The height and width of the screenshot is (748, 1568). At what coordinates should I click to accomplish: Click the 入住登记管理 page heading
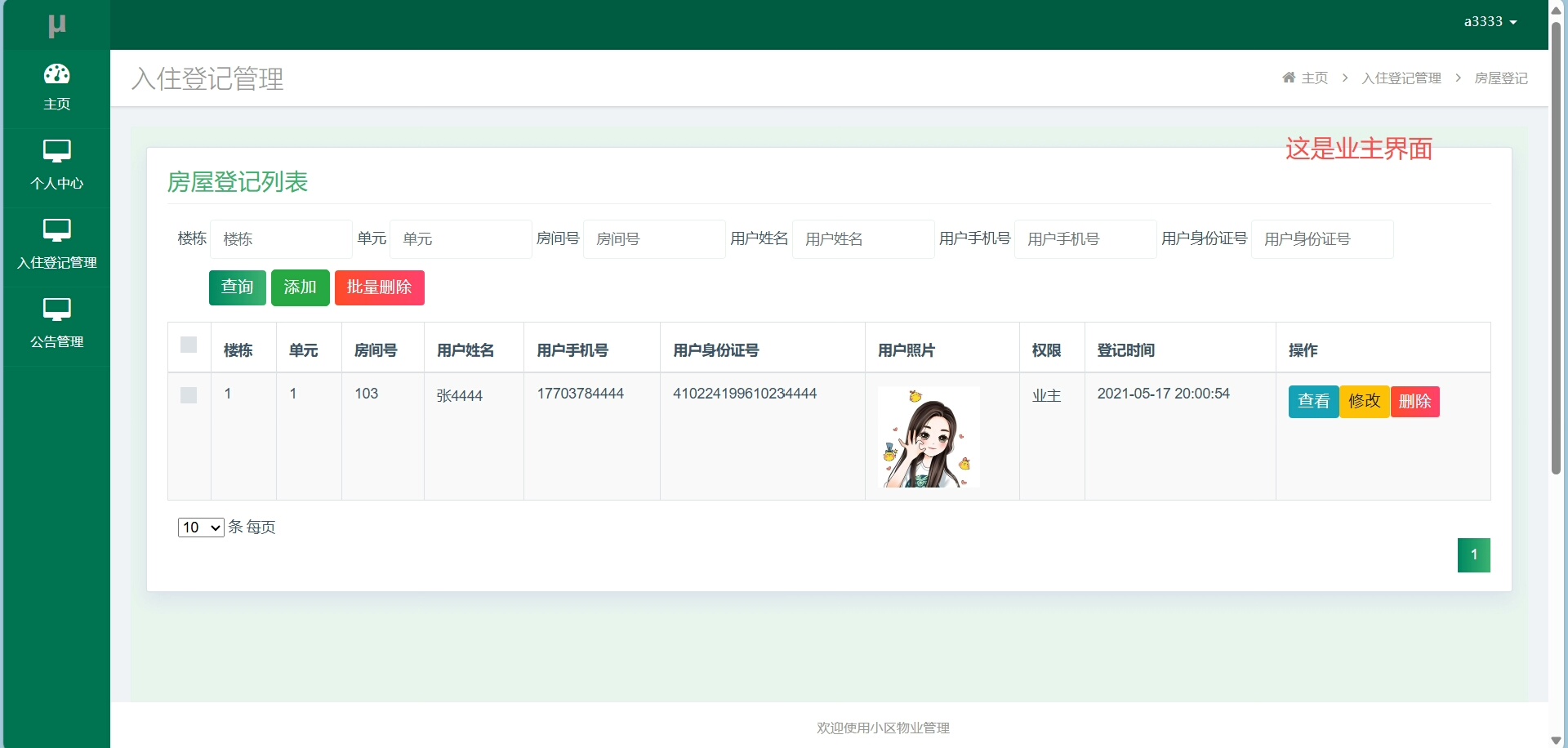tap(207, 78)
